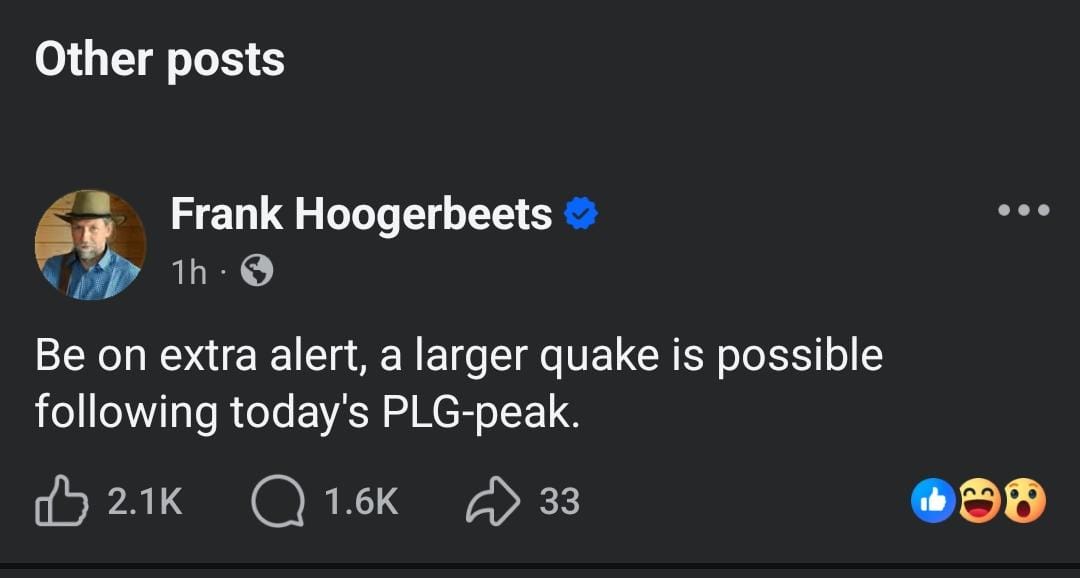
Task: View the 1.6K comments count
Action: click(361, 501)
